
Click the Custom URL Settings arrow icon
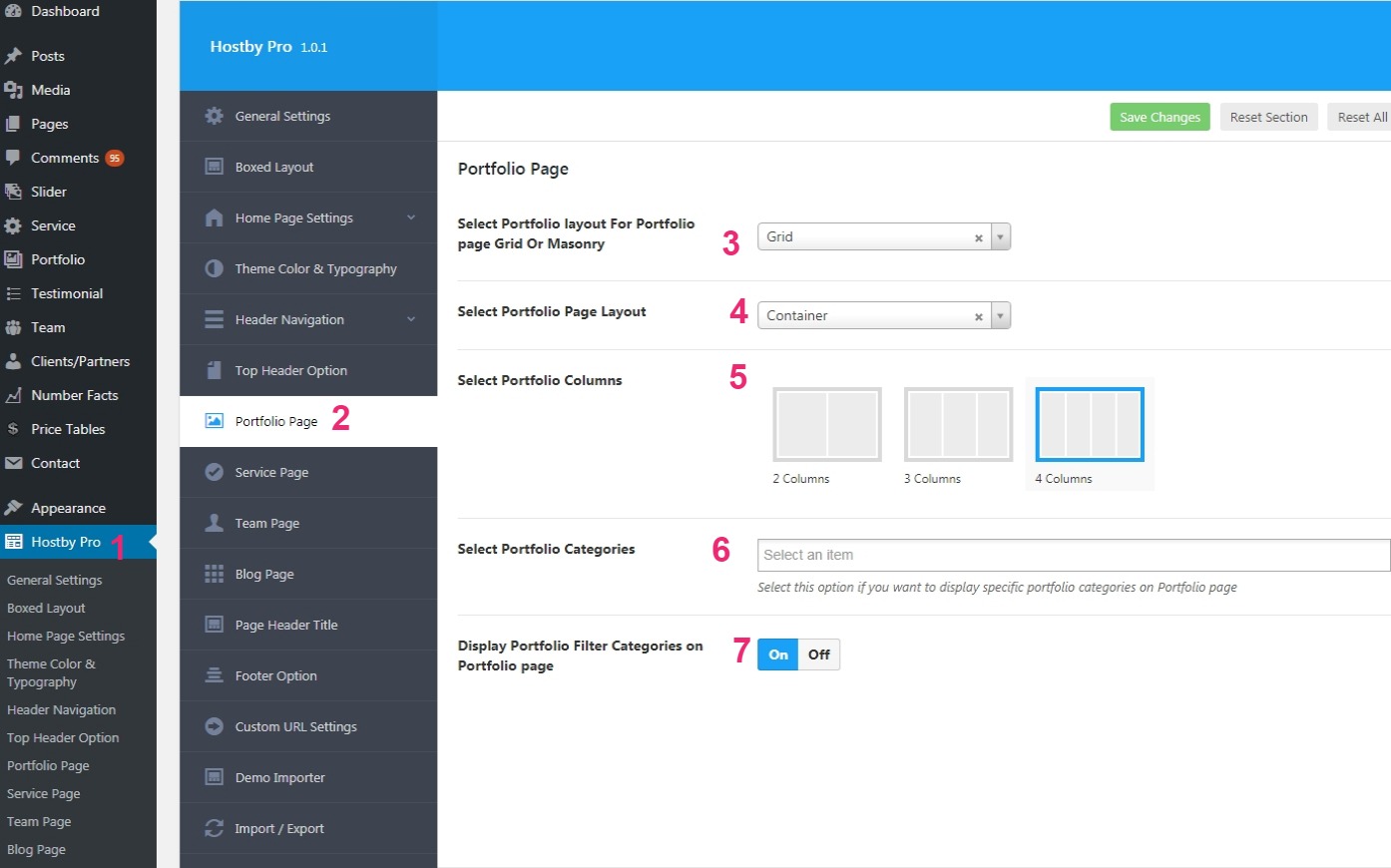click(214, 726)
